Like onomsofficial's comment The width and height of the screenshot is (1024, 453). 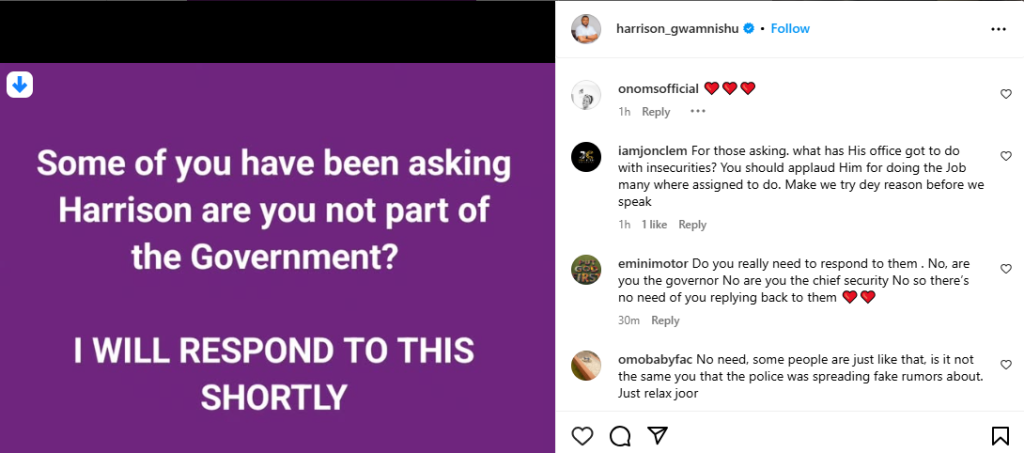1006,94
